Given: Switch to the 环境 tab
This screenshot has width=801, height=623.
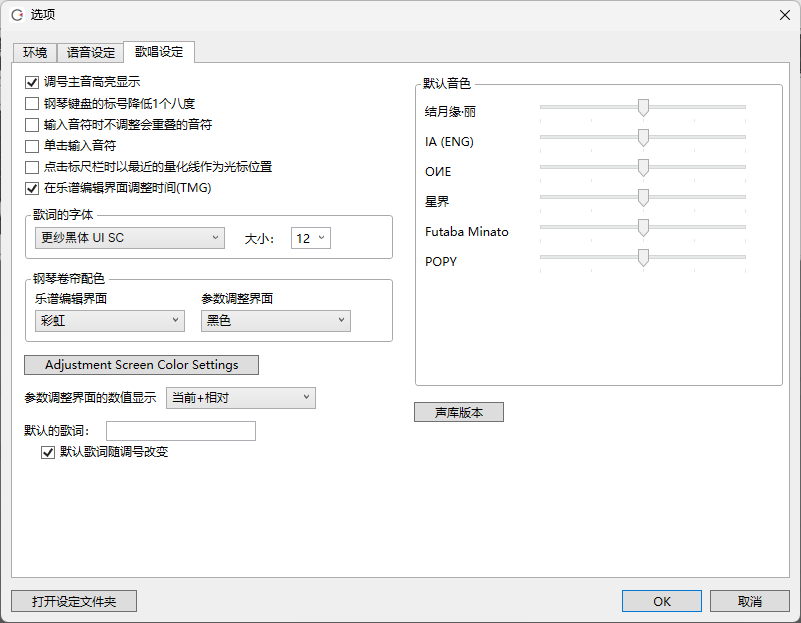Looking at the screenshot, I should [35, 53].
